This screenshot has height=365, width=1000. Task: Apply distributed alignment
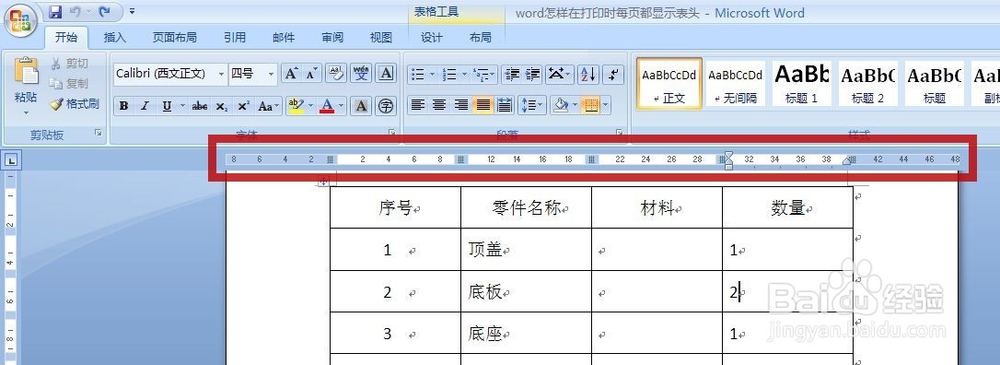(x=504, y=105)
